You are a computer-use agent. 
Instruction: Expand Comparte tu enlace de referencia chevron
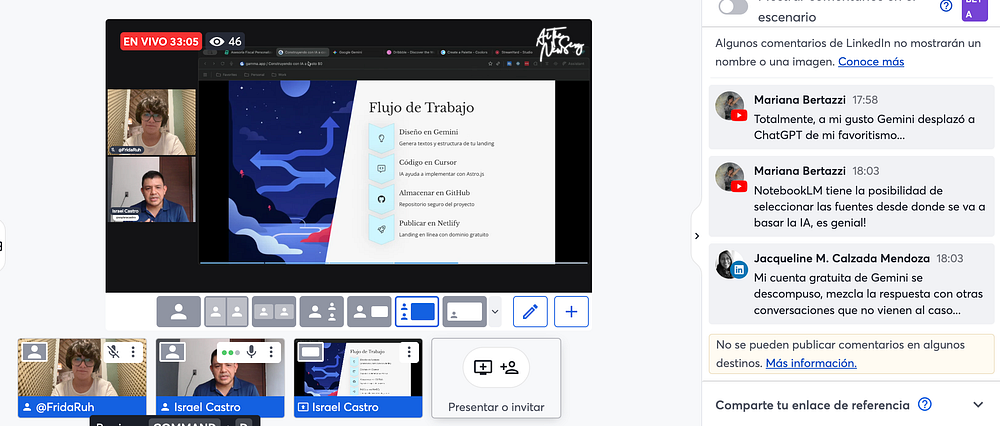tap(978, 405)
